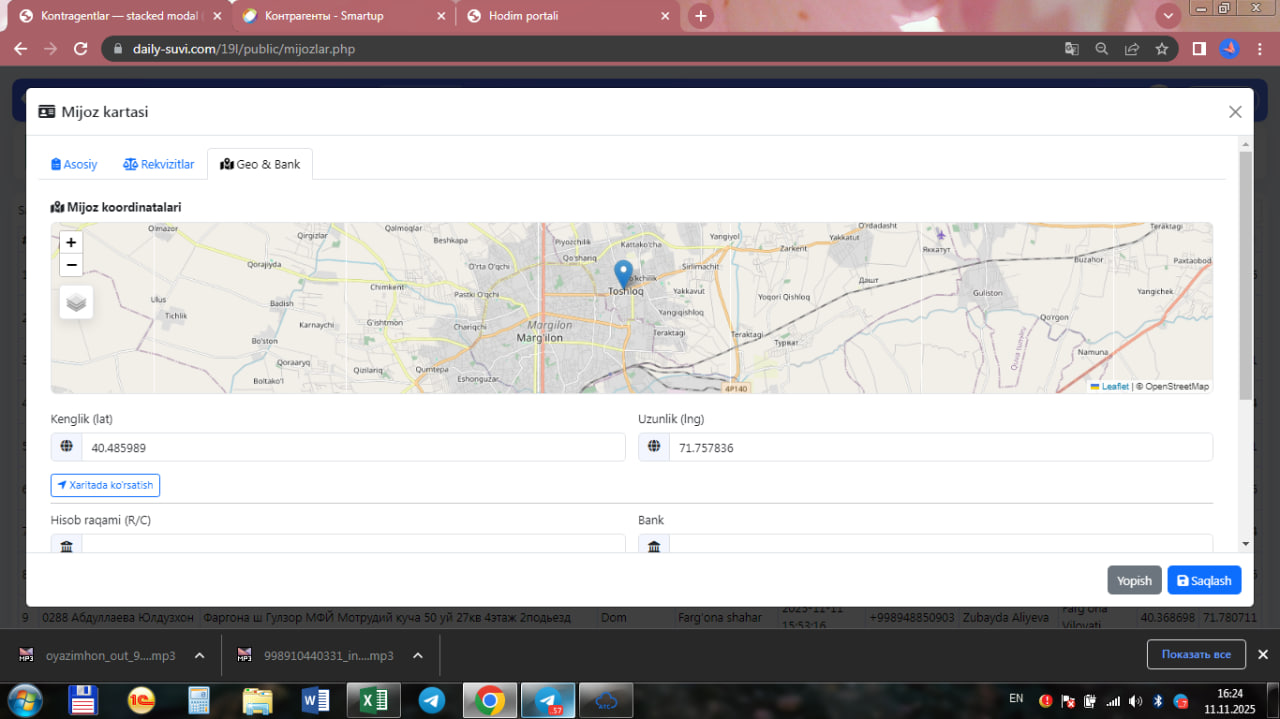This screenshot has height=719, width=1280.
Task: Open the Google Translate page icon
Action: coord(1071,49)
